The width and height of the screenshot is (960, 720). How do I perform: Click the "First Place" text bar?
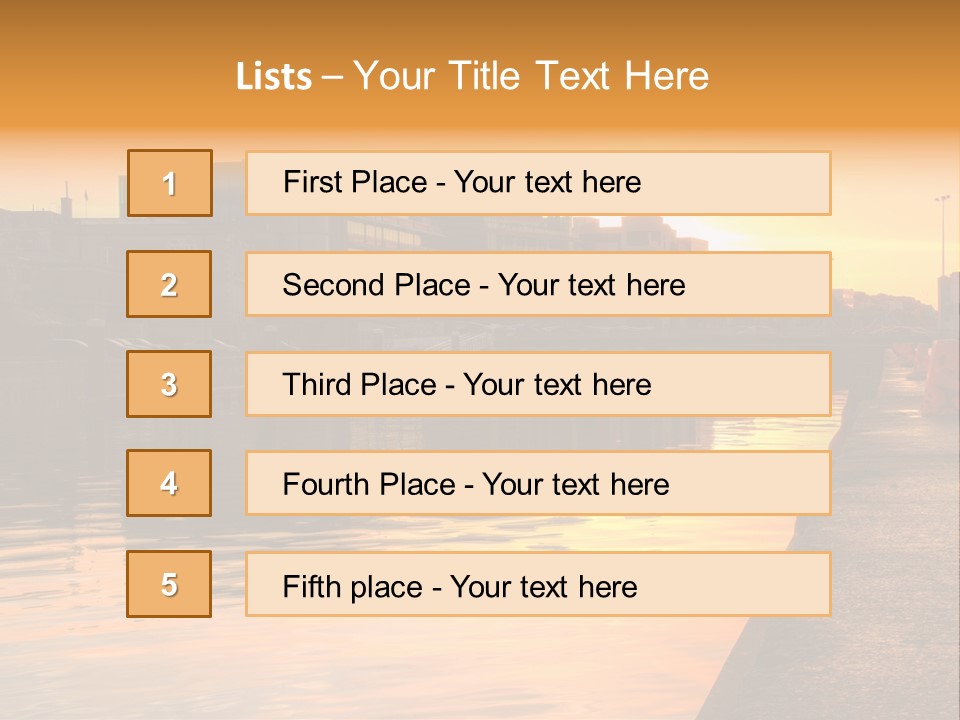click(x=538, y=183)
